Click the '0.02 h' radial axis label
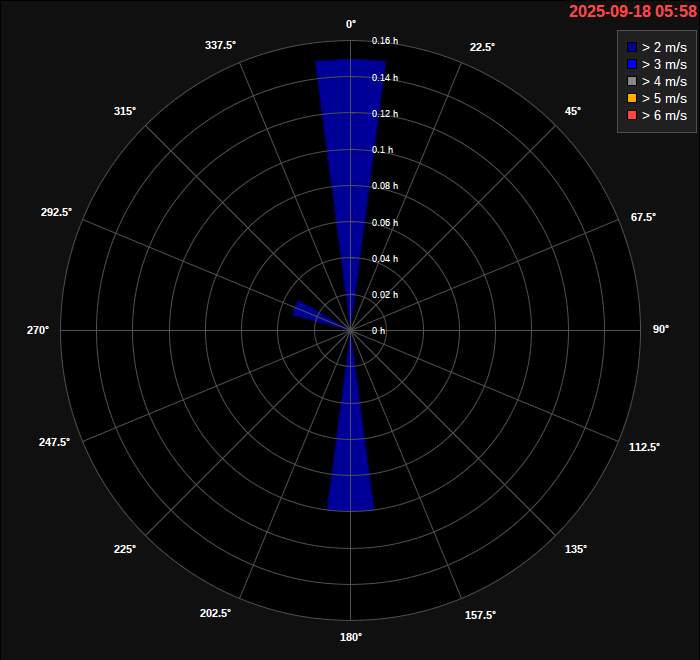 point(385,295)
